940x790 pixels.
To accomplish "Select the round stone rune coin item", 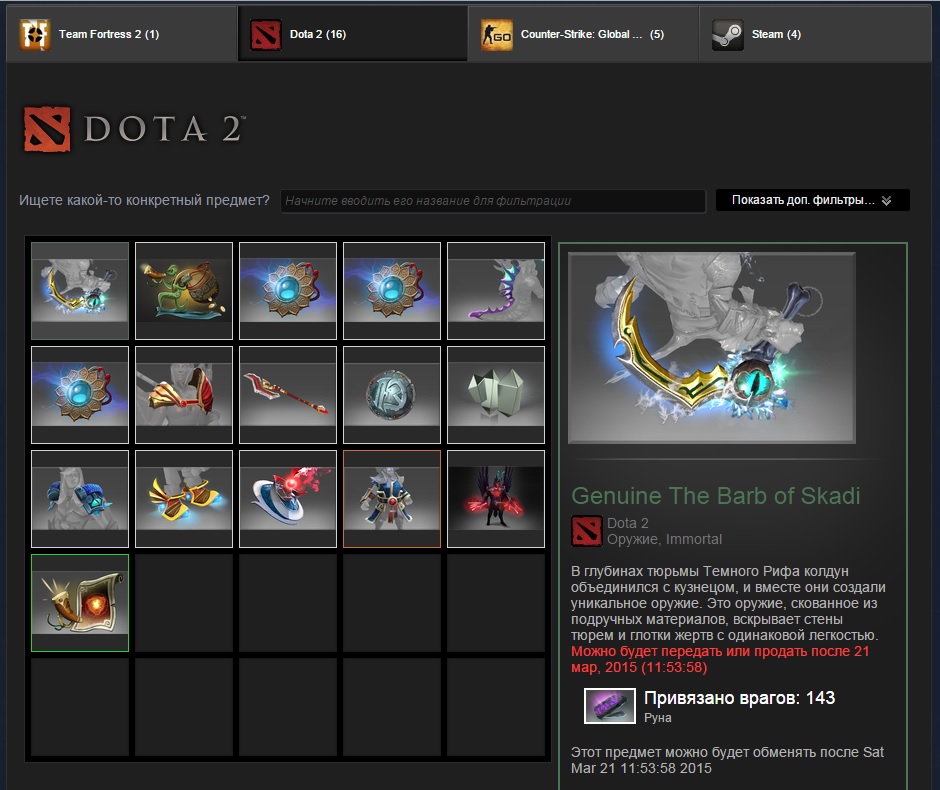I will 392,395.
